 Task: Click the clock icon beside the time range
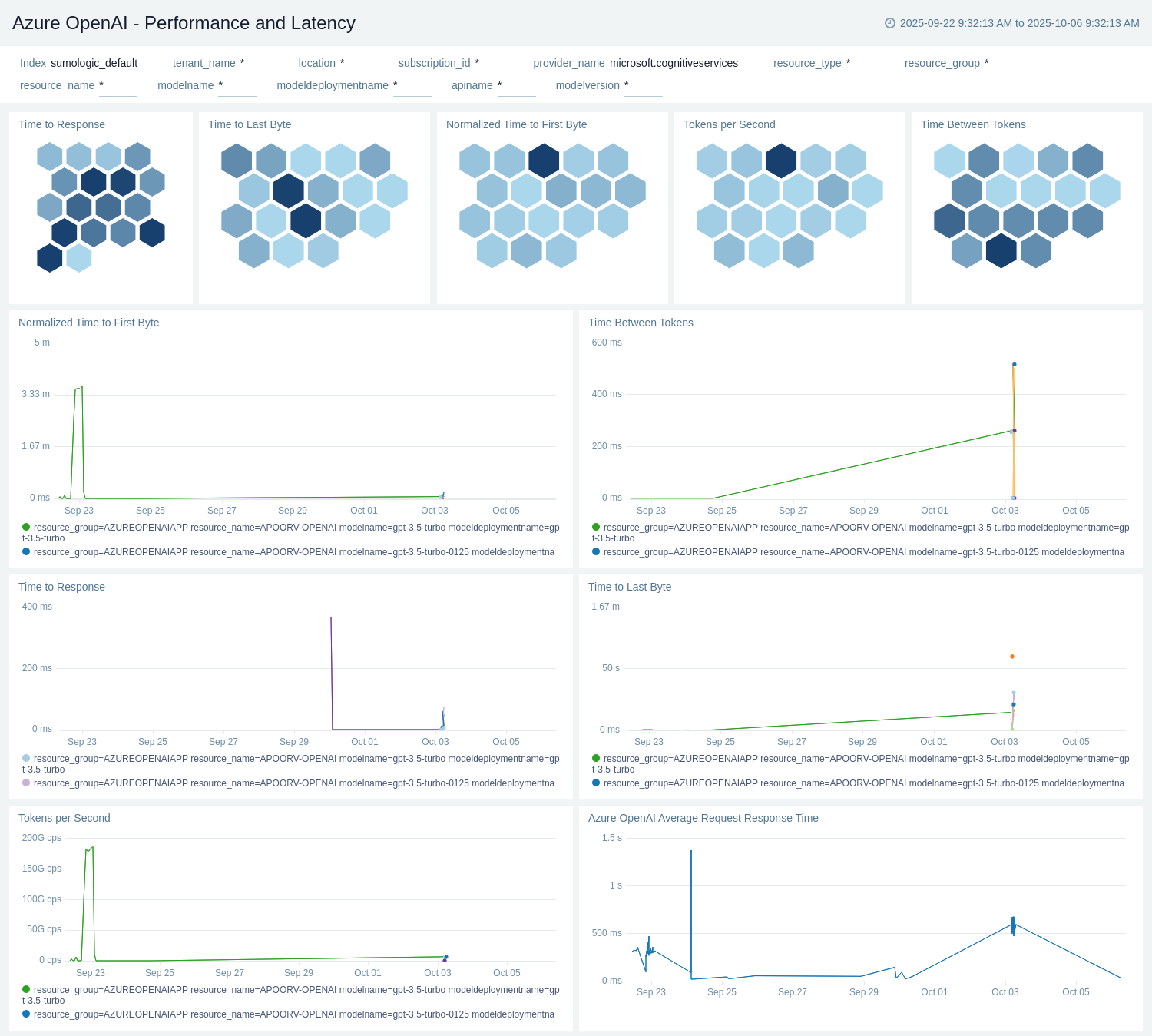[890, 23]
